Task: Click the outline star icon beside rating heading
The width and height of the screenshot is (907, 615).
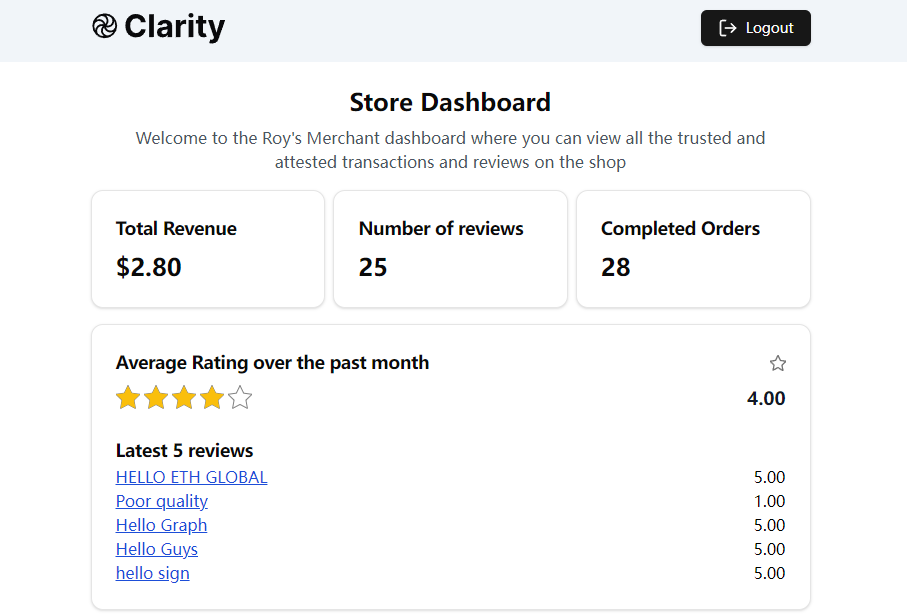Action: pyautogui.click(x=777, y=363)
